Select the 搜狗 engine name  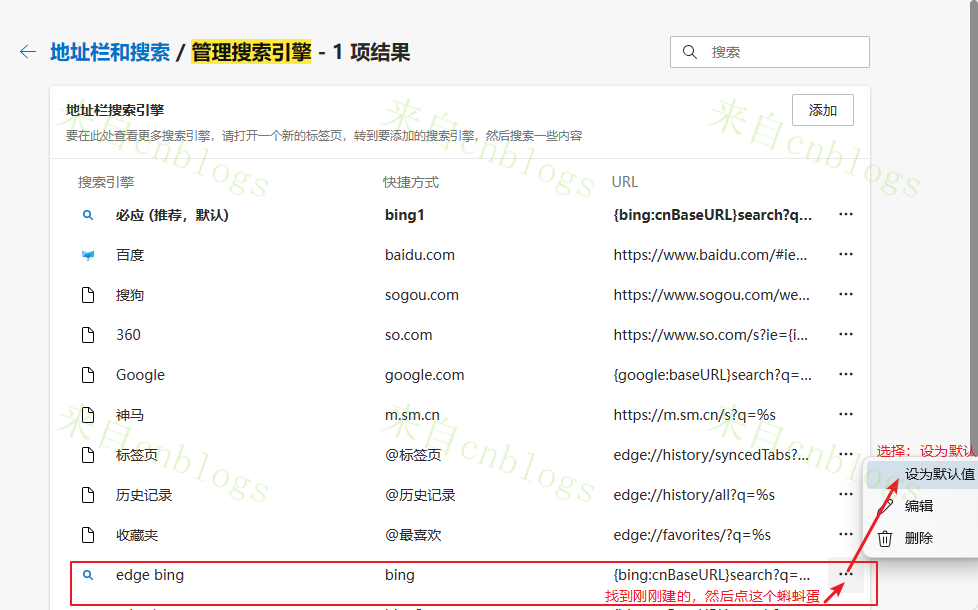(x=130, y=295)
